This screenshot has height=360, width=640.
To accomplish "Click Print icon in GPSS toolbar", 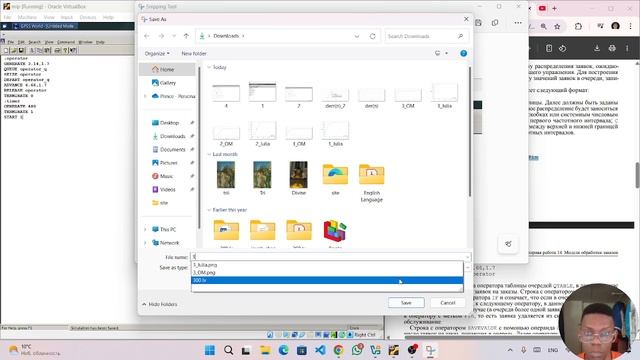I will 58,50.
